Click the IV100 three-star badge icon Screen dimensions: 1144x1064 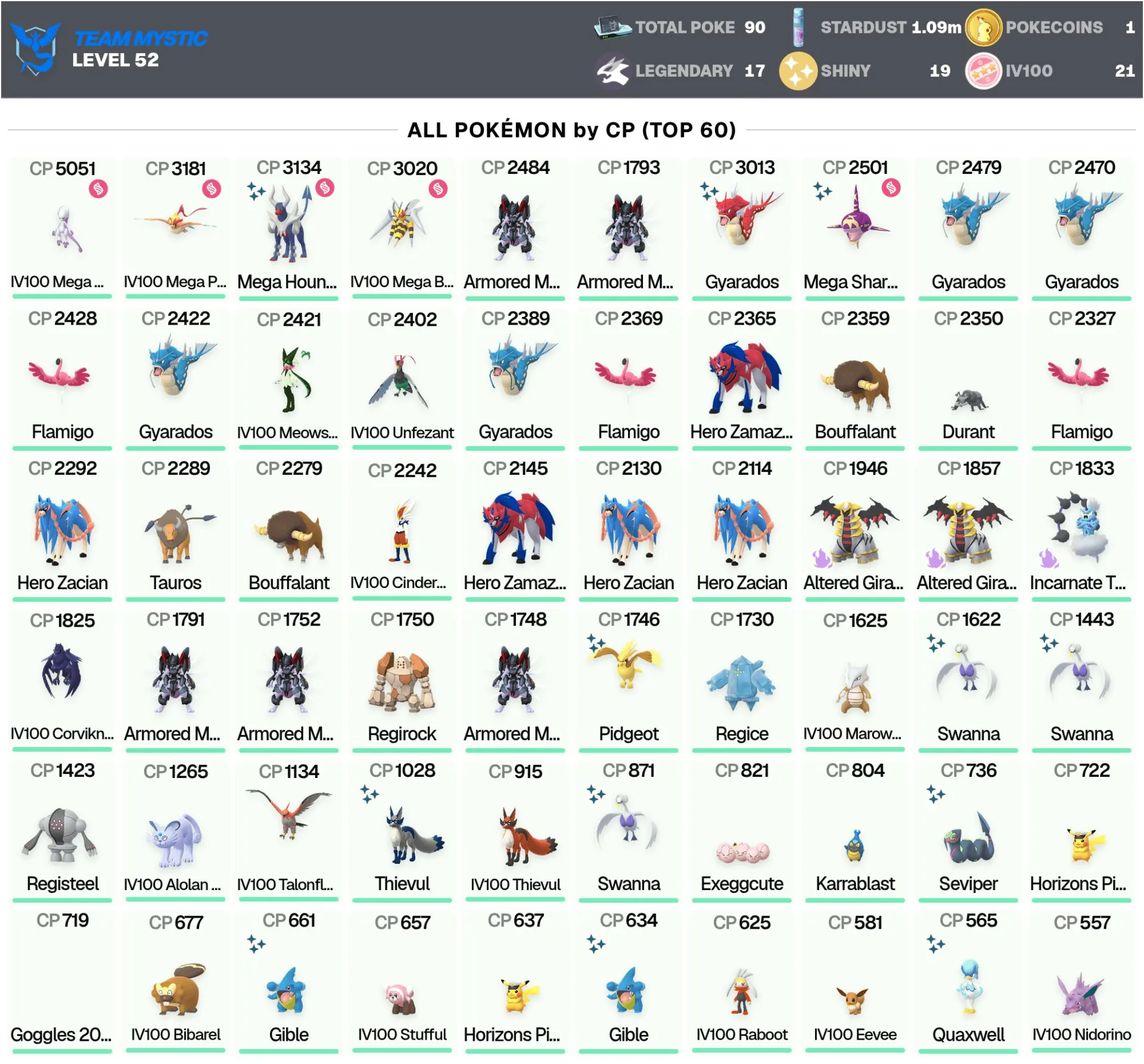point(983,71)
